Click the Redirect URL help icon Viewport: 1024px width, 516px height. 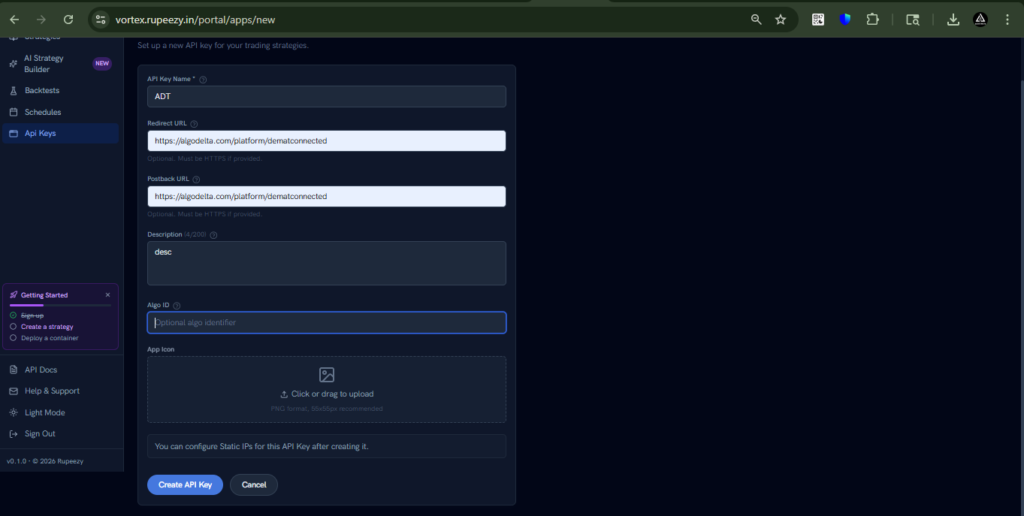(x=194, y=124)
